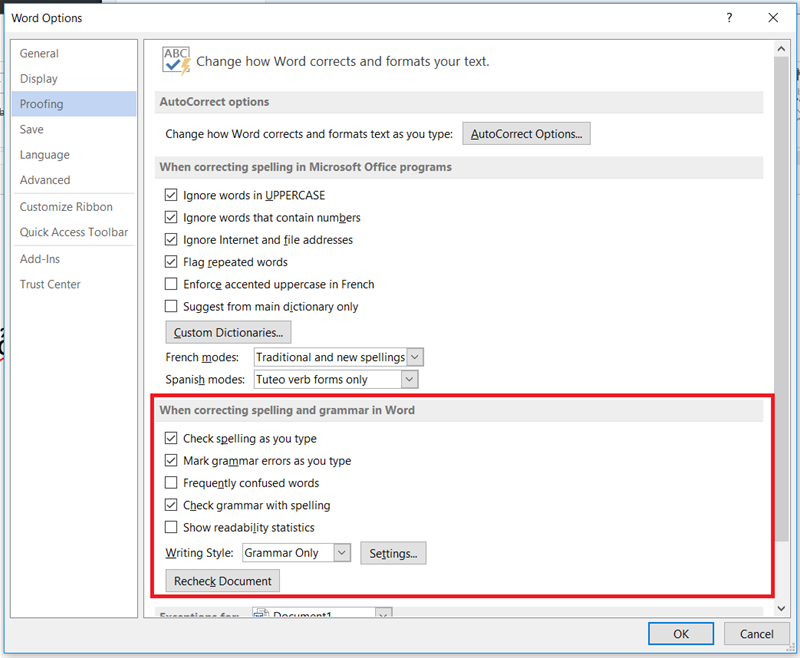Click the scrollbar down arrow
Viewport: 800px width, 658px height.
coord(781,609)
